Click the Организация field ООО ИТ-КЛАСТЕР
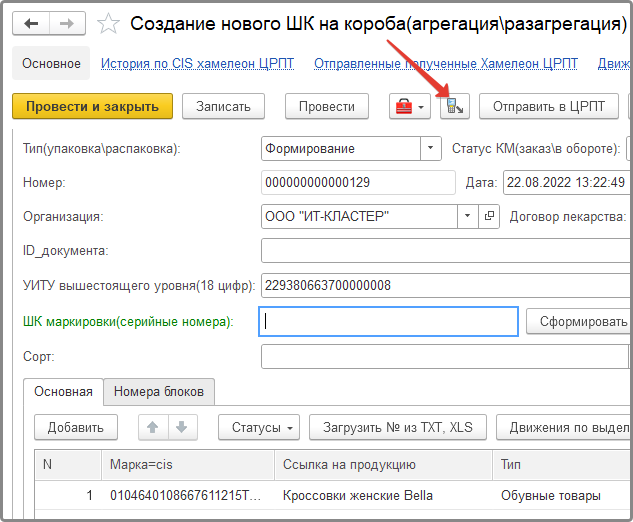The height and width of the screenshot is (522, 633). [359, 216]
